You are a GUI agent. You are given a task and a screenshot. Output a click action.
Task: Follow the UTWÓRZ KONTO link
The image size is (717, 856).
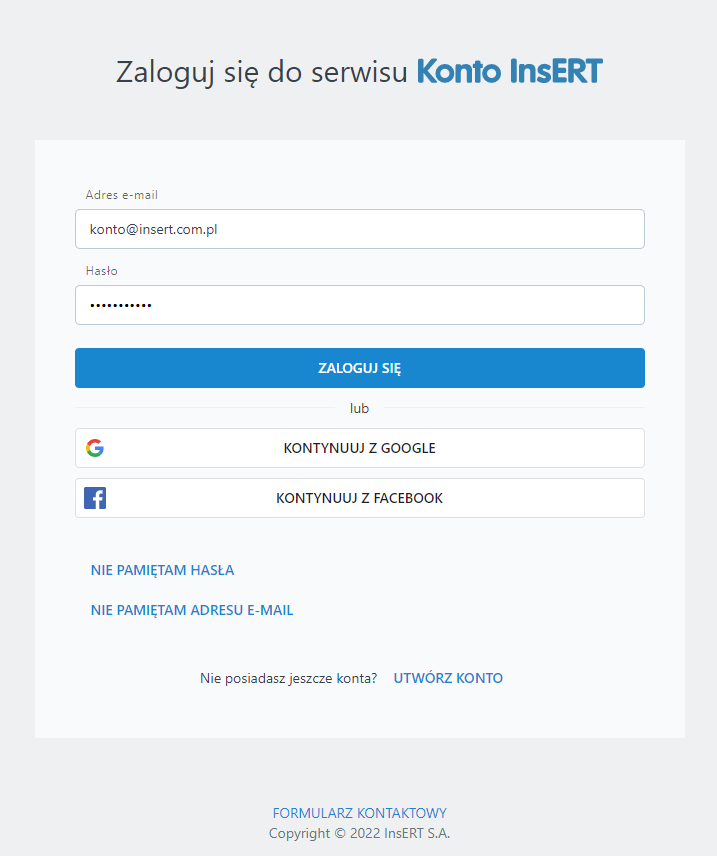[x=448, y=678]
